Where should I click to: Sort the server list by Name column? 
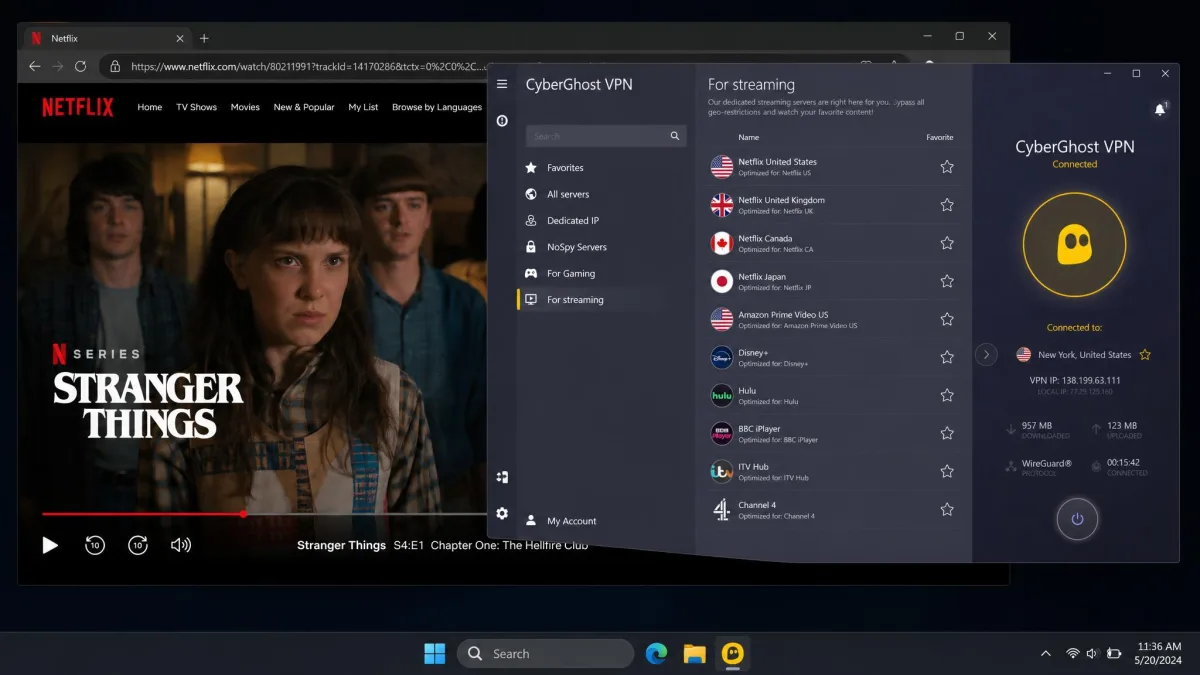[748, 137]
